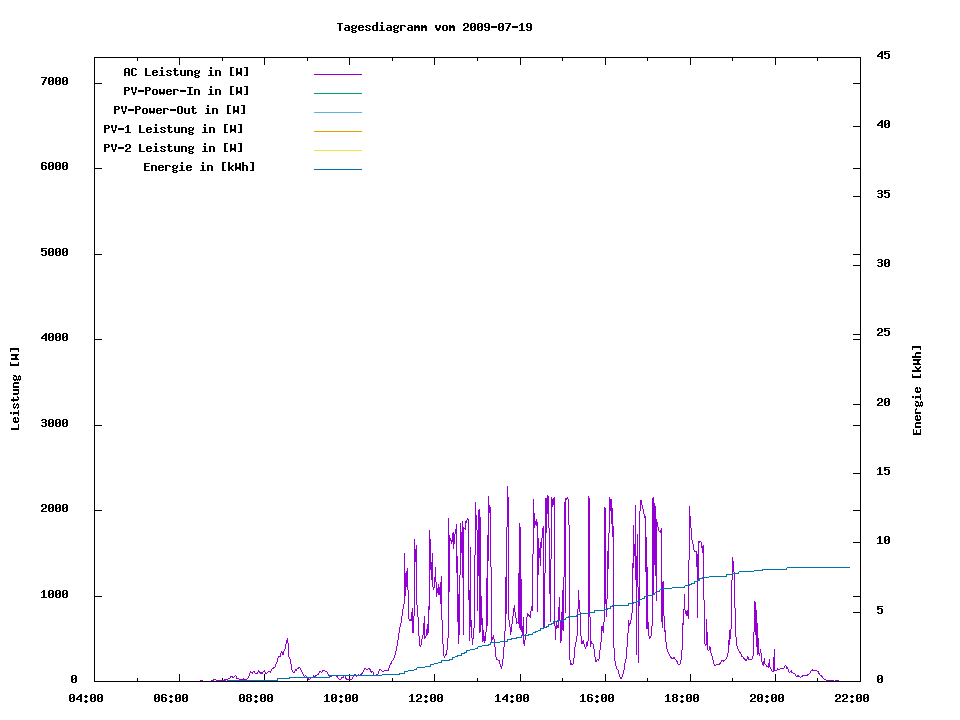Viewport: 960px width, 720px height.
Task: Click the 7000 tick on power axis
Action: 54,81
